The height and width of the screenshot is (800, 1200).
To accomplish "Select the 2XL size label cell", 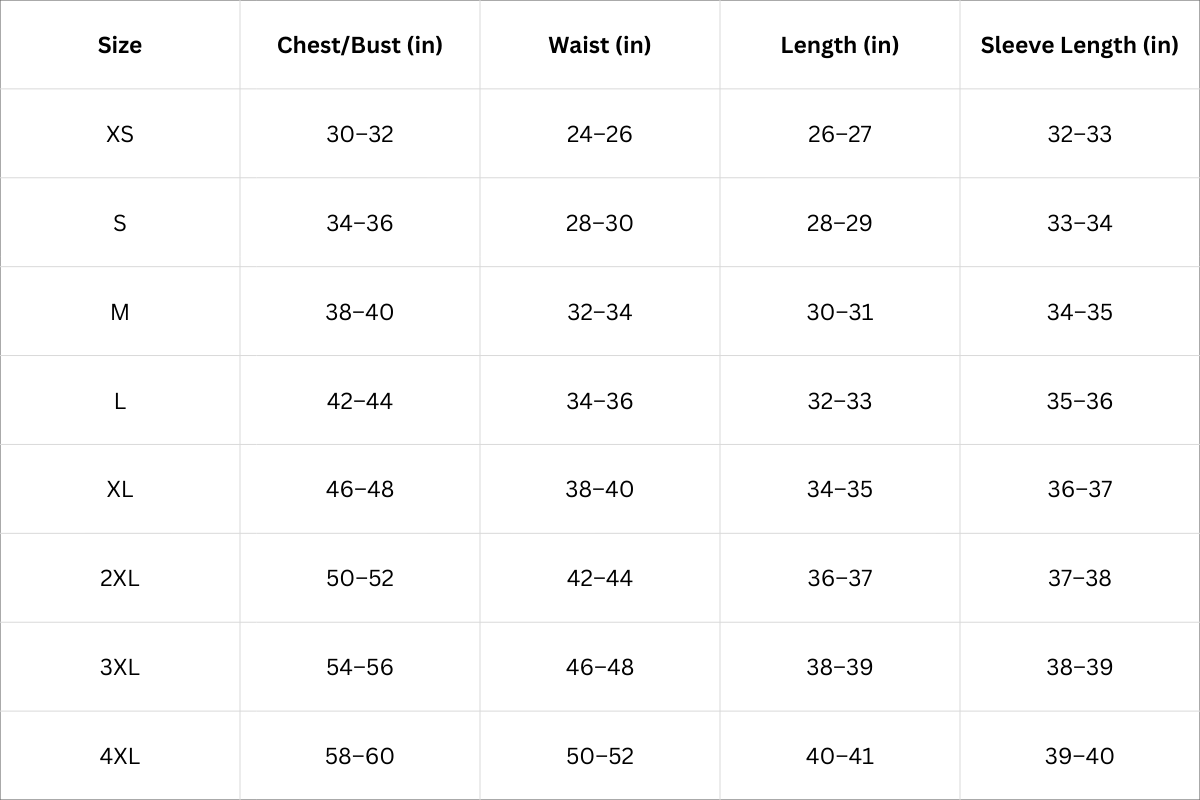I will click(x=120, y=578).
